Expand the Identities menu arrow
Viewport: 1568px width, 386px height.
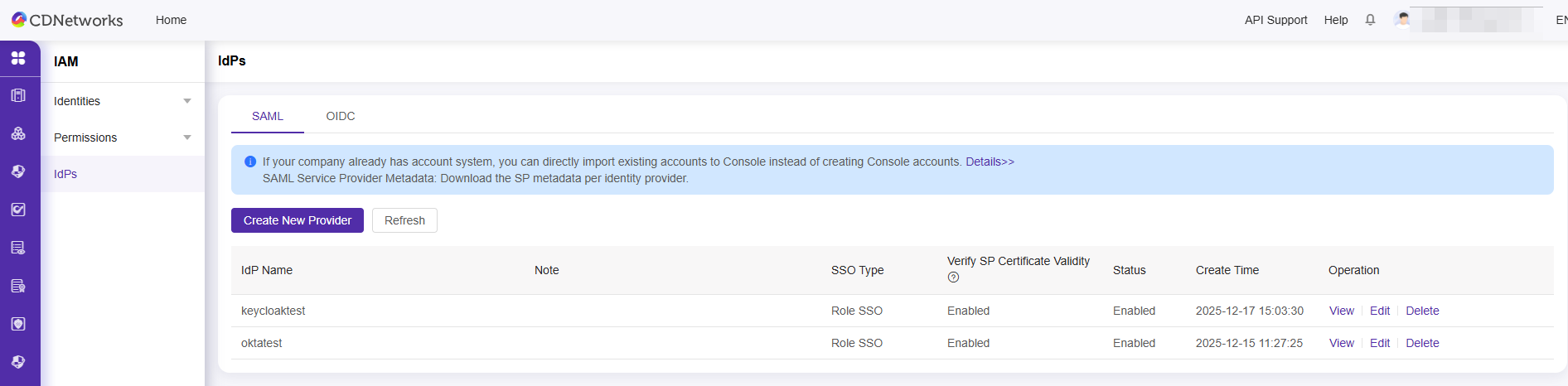tap(187, 101)
